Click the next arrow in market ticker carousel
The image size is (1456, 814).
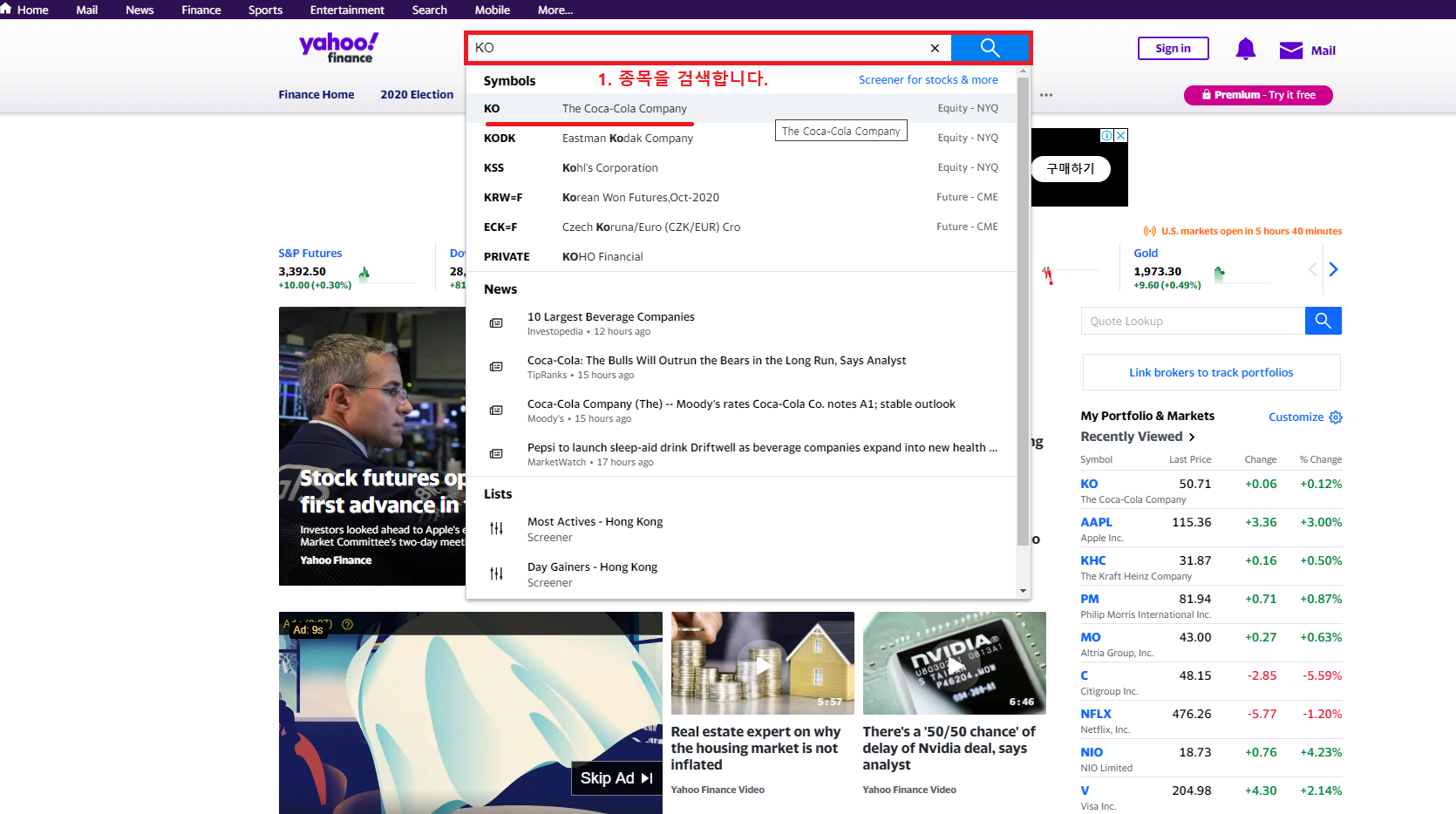[1333, 269]
